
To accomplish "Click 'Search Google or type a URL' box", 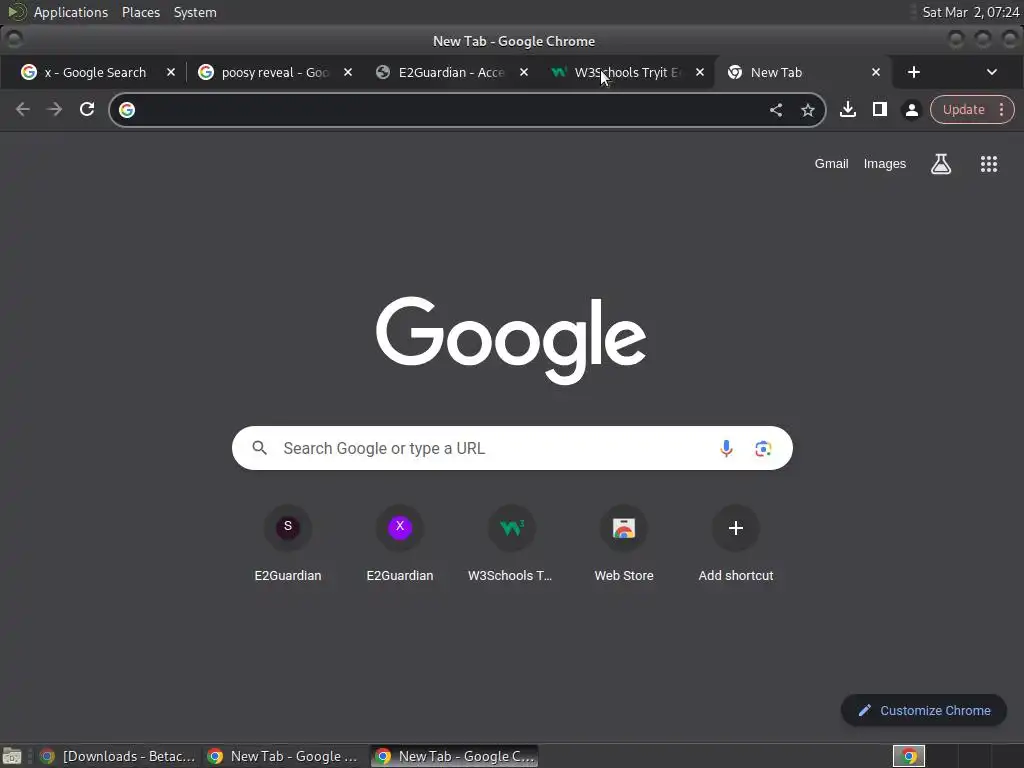I will pos(512,448).
